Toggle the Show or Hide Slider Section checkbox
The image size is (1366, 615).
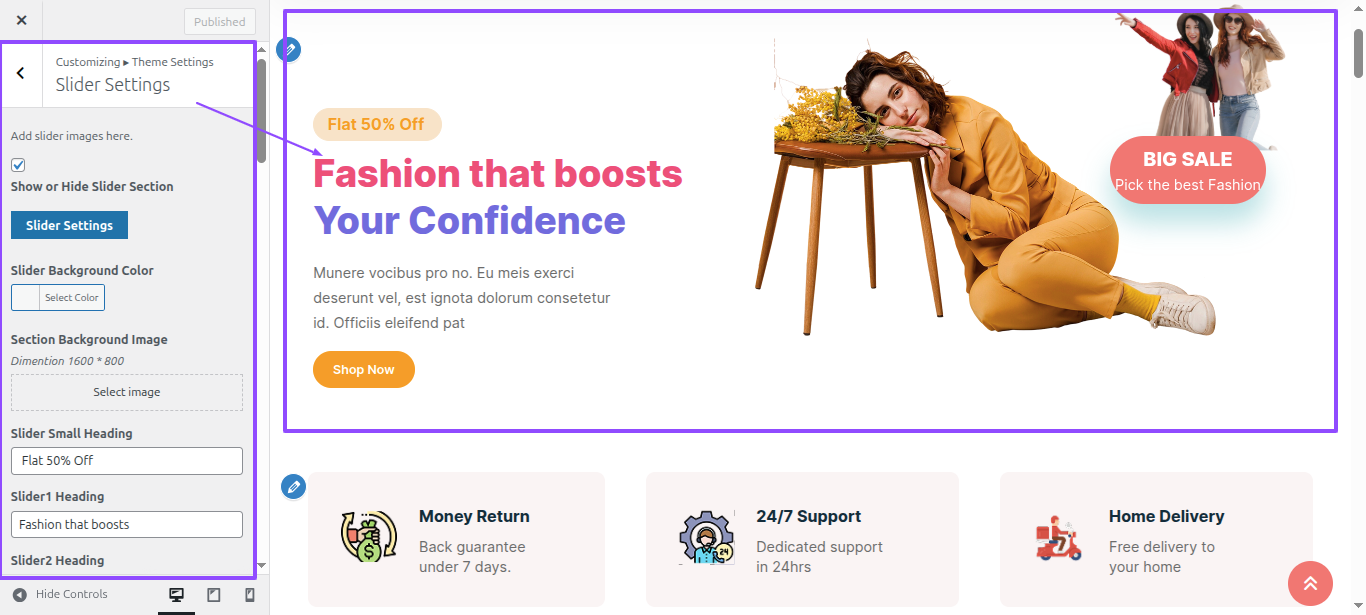[18, 165]
